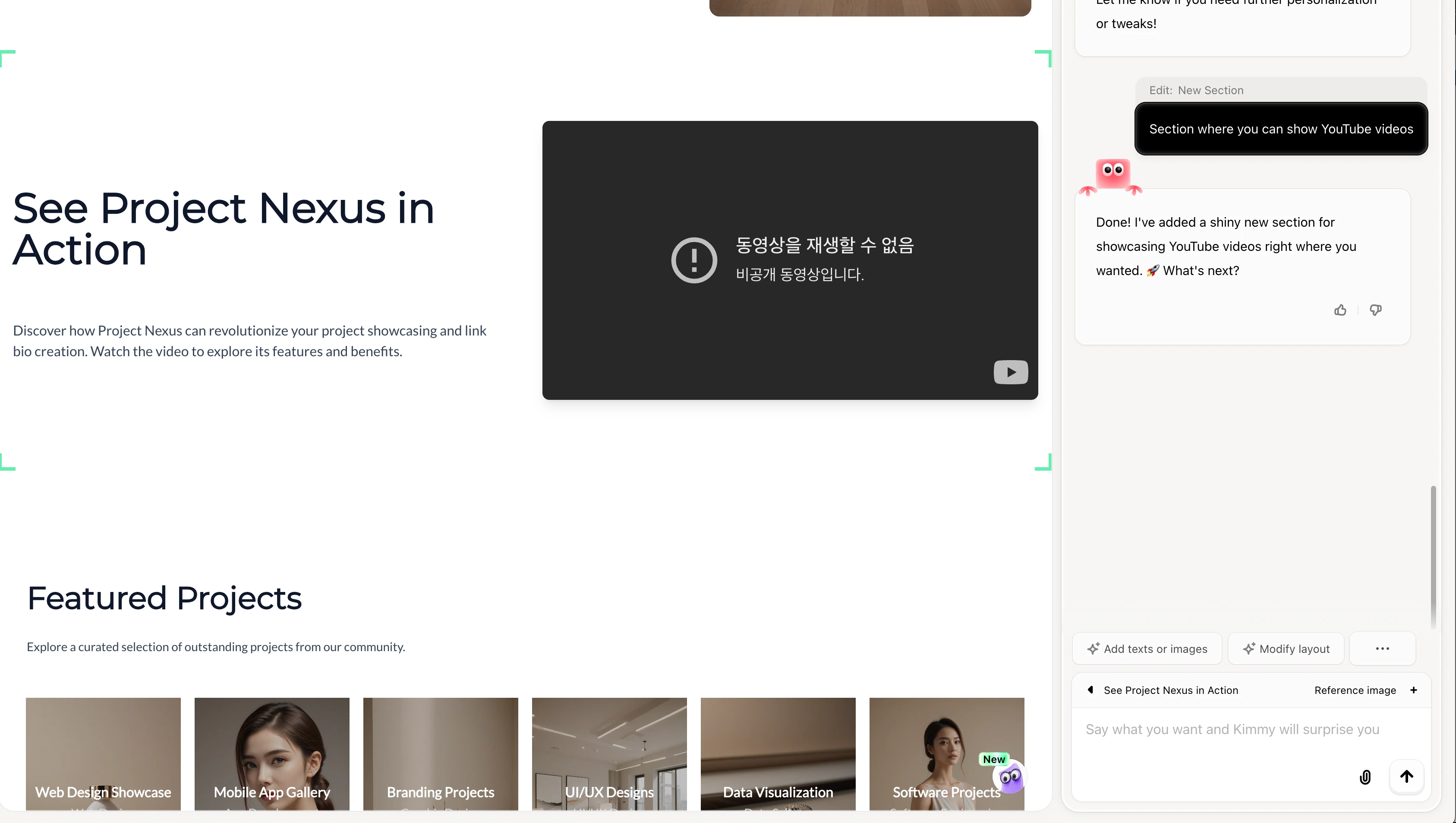Click the Korean video unavailable message title

[x=825, y=245]
